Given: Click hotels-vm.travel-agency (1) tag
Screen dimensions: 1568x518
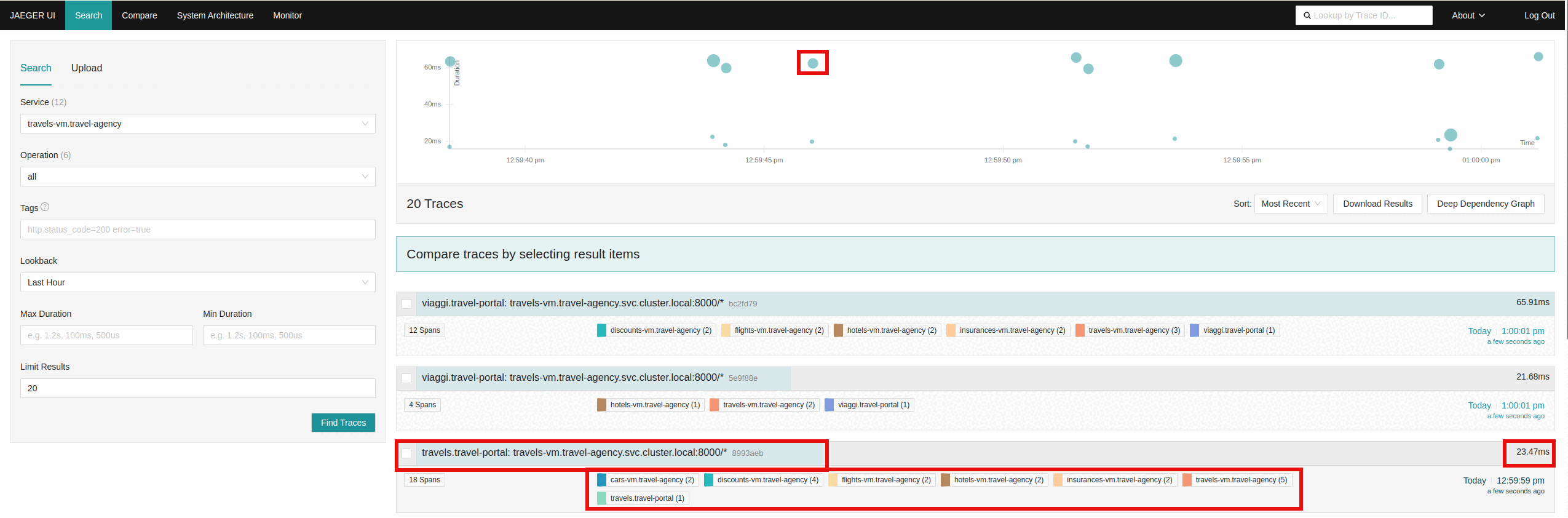Looking at the screenshot, I should [x=650, y=405].
